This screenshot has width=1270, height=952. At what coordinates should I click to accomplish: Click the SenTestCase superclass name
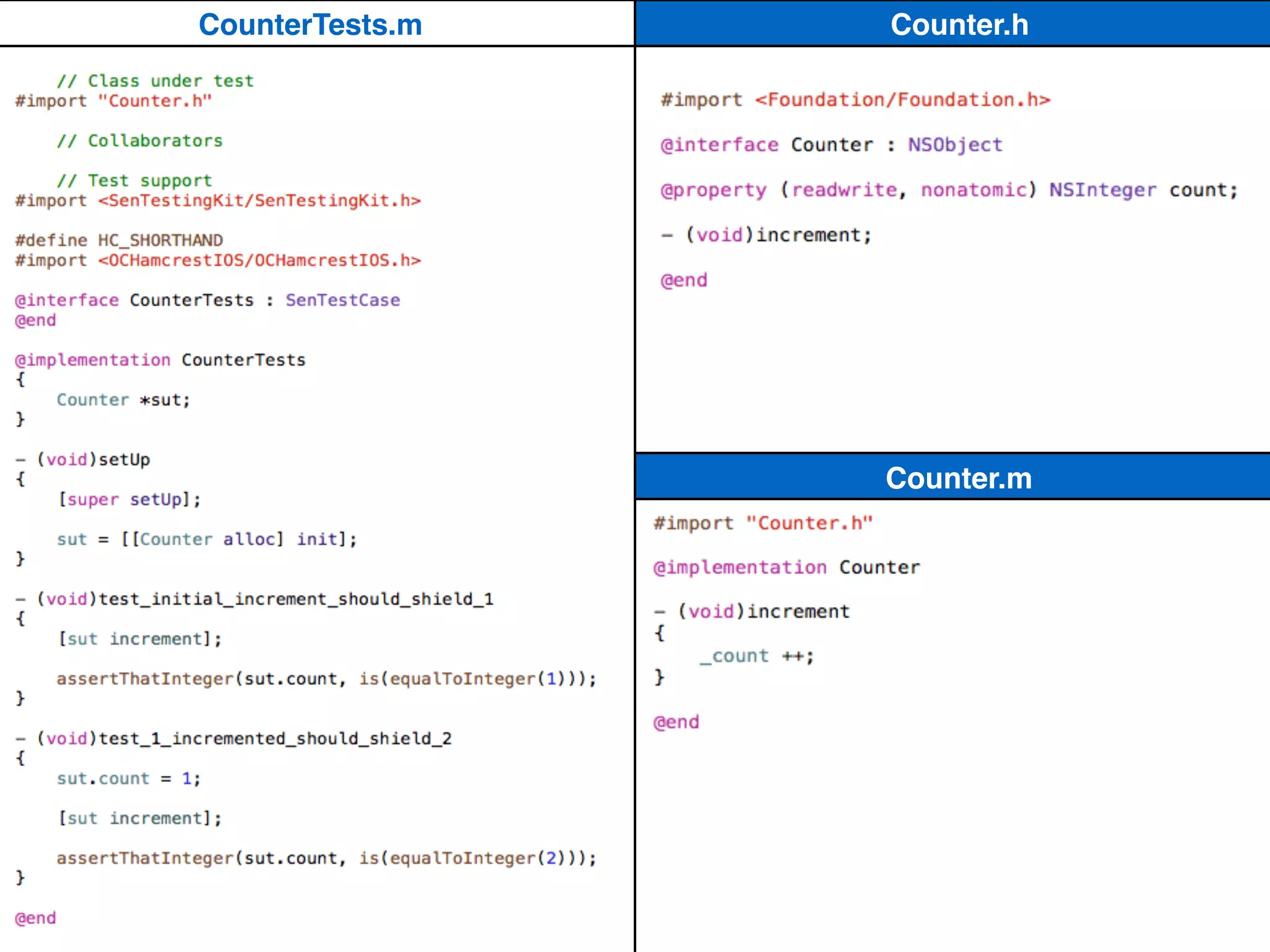pos(342,301)
